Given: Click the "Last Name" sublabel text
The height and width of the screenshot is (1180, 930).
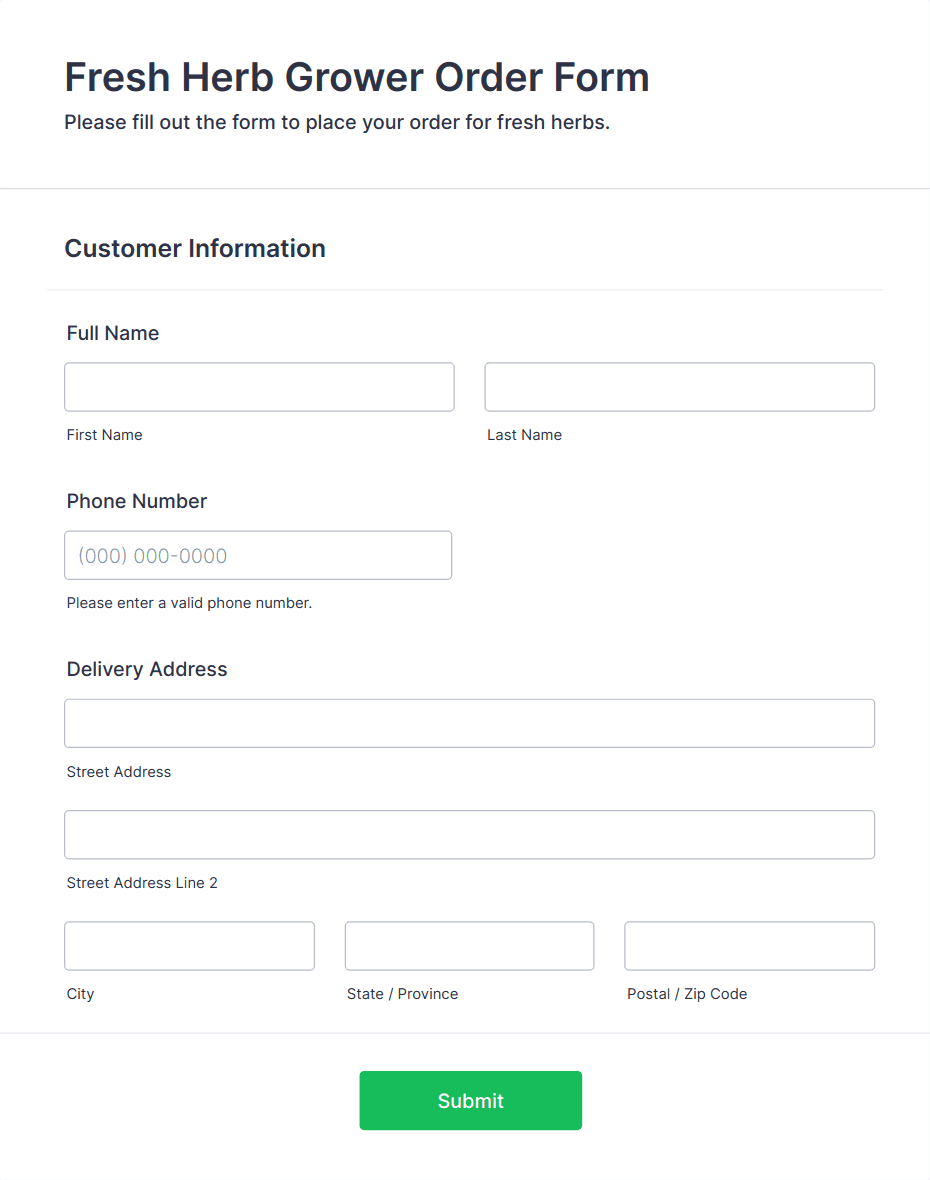Looking at the screenshot, I should (x=524, y=435).
